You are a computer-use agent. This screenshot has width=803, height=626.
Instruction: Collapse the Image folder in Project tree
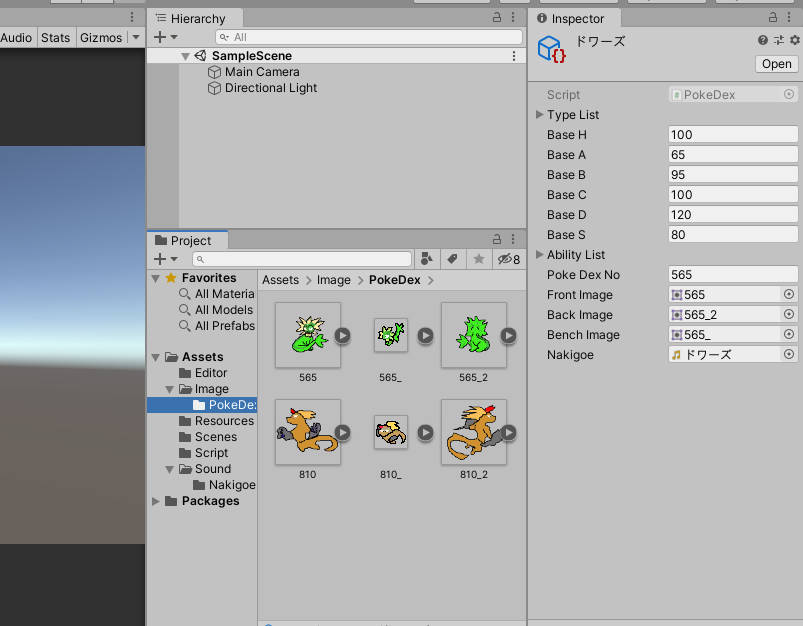tap(168, 388)
